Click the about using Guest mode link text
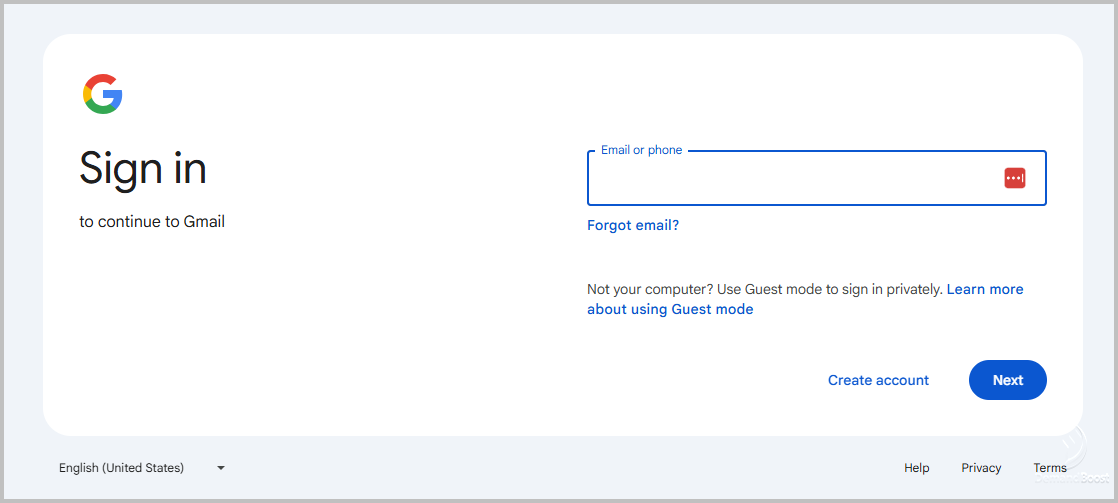This screenshot has height=503, width=1118. coord(670,309)
